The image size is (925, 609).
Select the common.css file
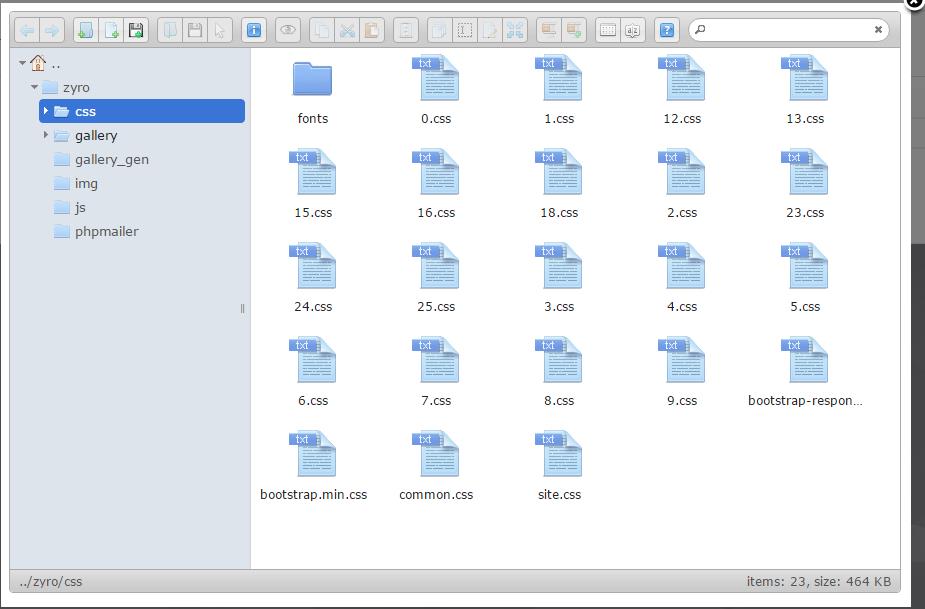click(436, 465)
